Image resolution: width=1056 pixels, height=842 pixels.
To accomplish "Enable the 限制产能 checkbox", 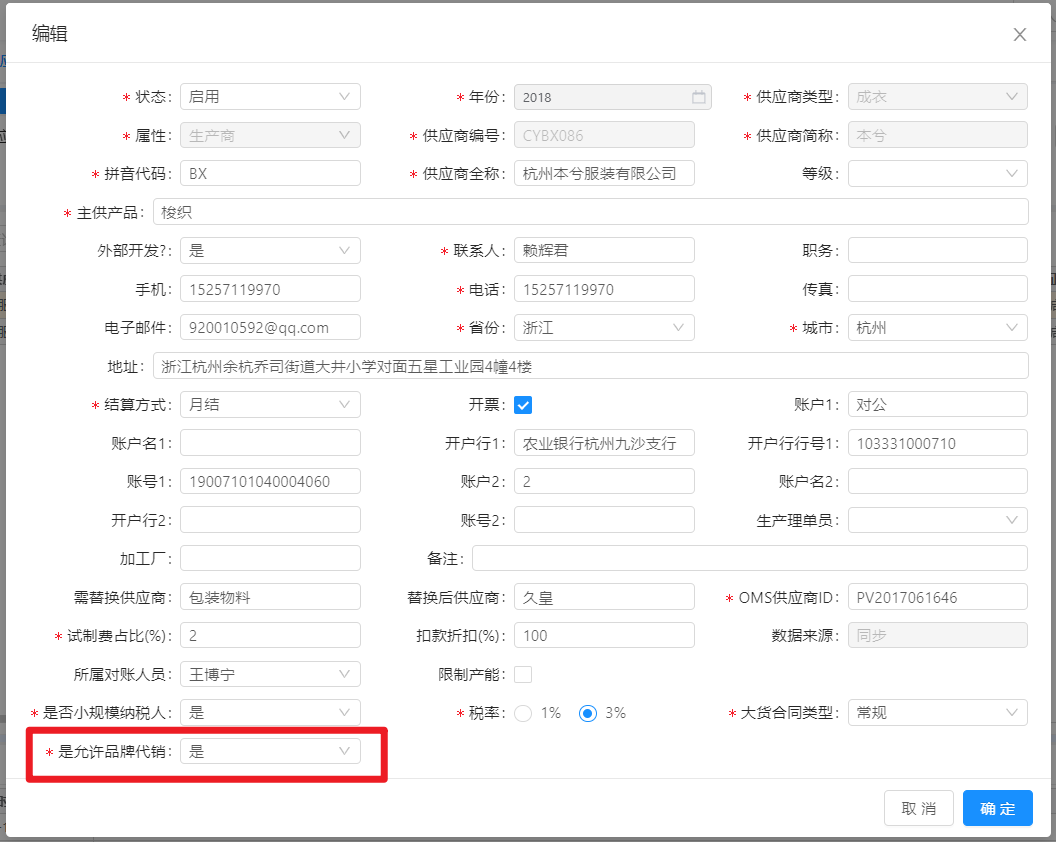I will (x=523, y=674).
